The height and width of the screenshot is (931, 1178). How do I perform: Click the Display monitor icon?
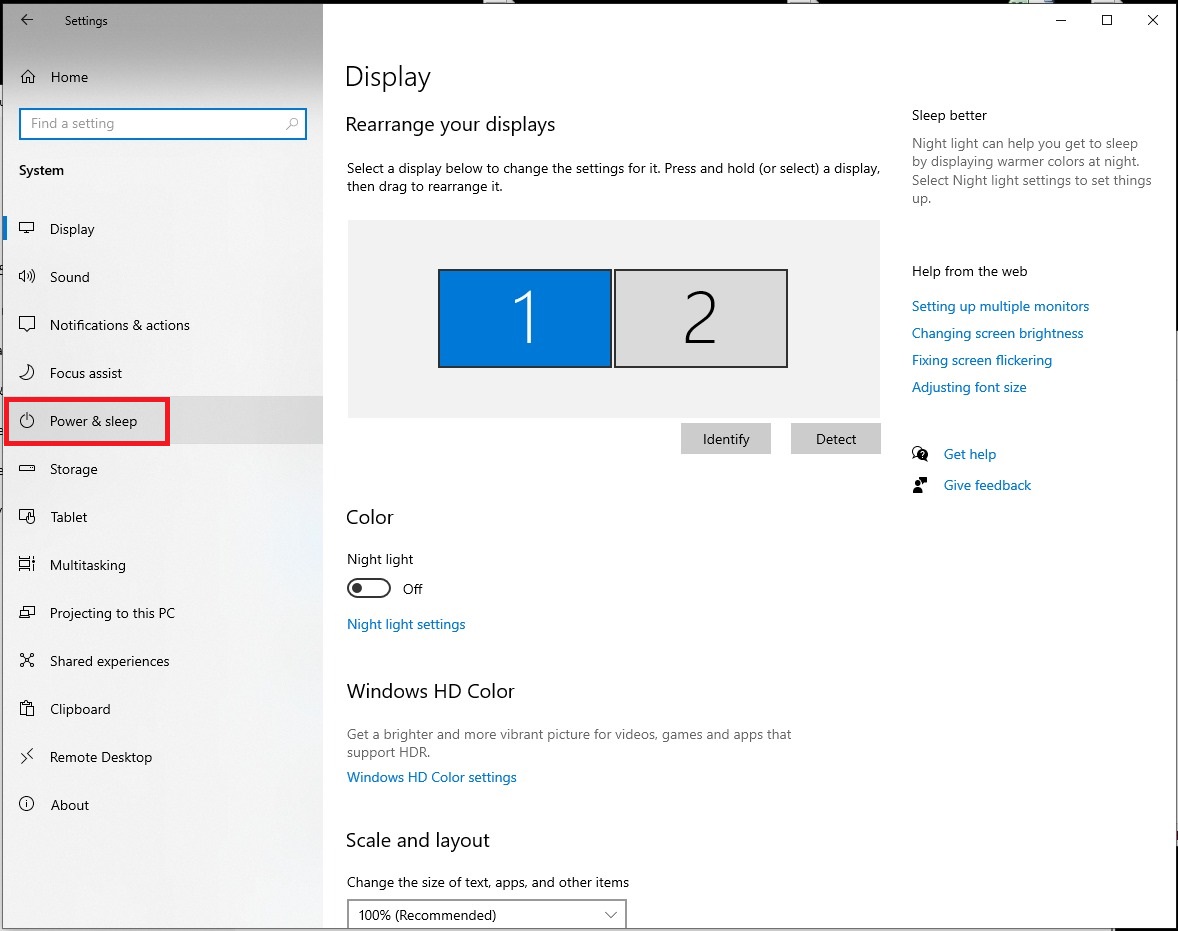tap(27, 228)
